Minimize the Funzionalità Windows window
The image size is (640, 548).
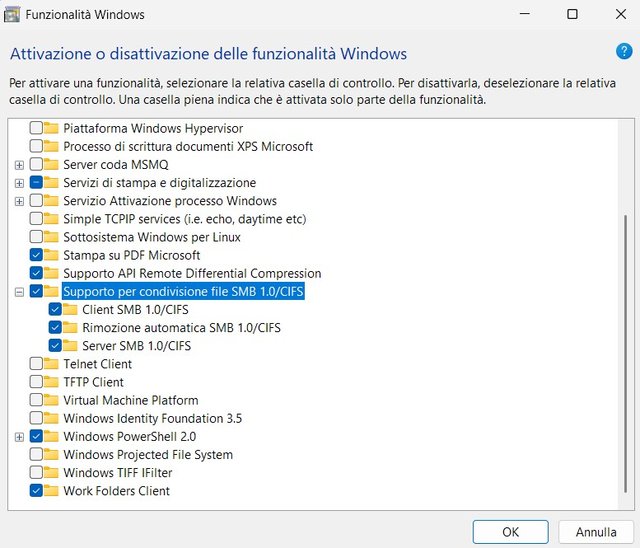click(524, 14)
